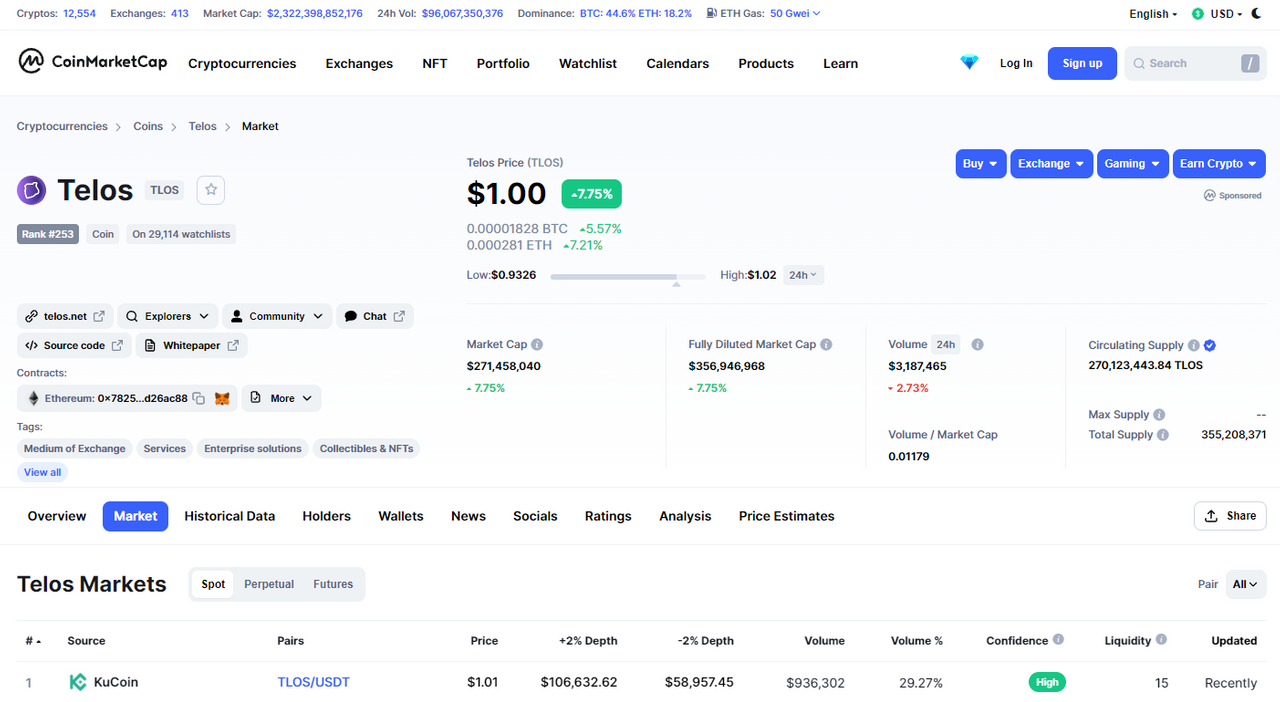This screenshot has height=702, width=1280.
Task: Copy the Ethereum contract address
Action: [x=199, y=398]
